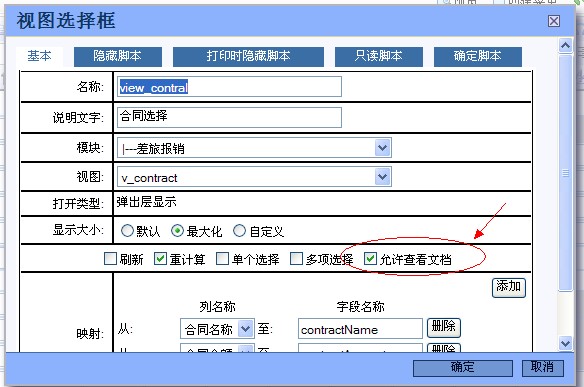The height and width of the screenshot is (387, 584).
Task: Tick the 刷新 checkbox
Action: 110,258
